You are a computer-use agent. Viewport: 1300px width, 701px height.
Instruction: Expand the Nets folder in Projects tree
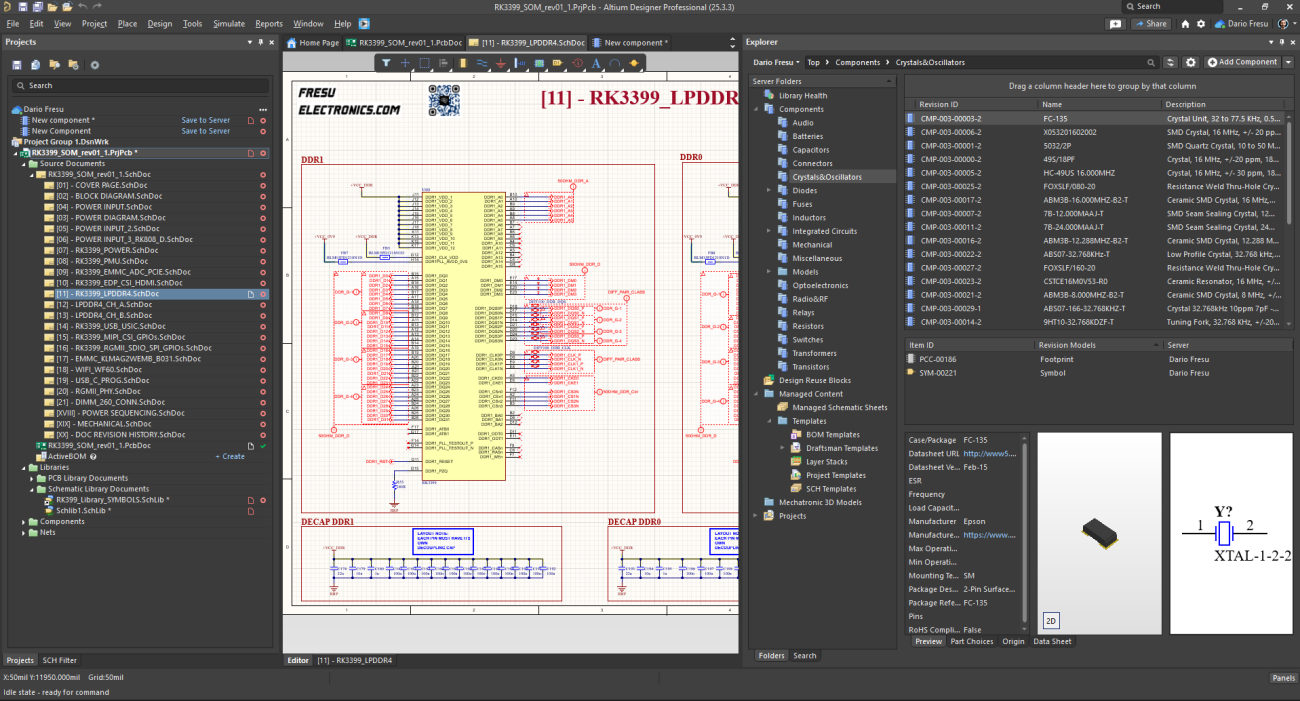click(24, 533)
